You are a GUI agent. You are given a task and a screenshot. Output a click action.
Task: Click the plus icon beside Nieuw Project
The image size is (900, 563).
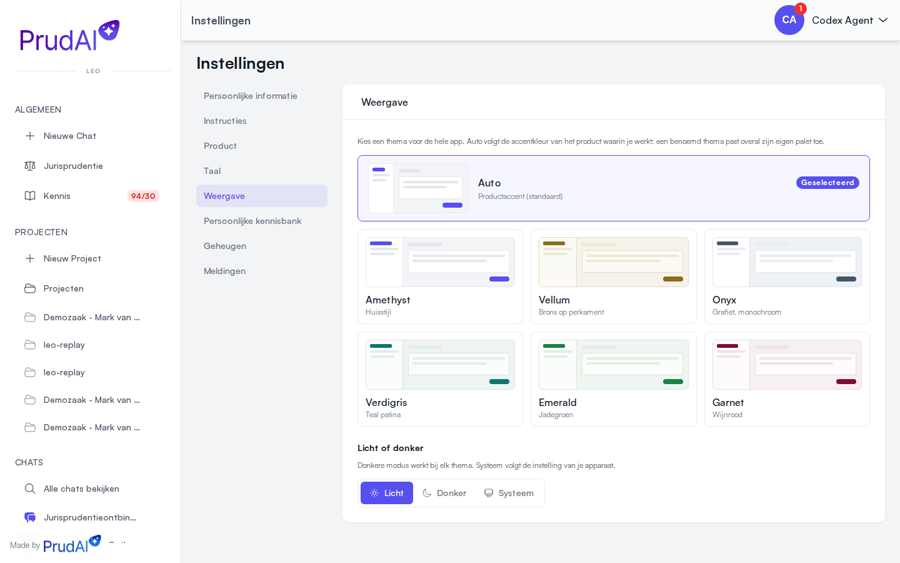point(30,258)
